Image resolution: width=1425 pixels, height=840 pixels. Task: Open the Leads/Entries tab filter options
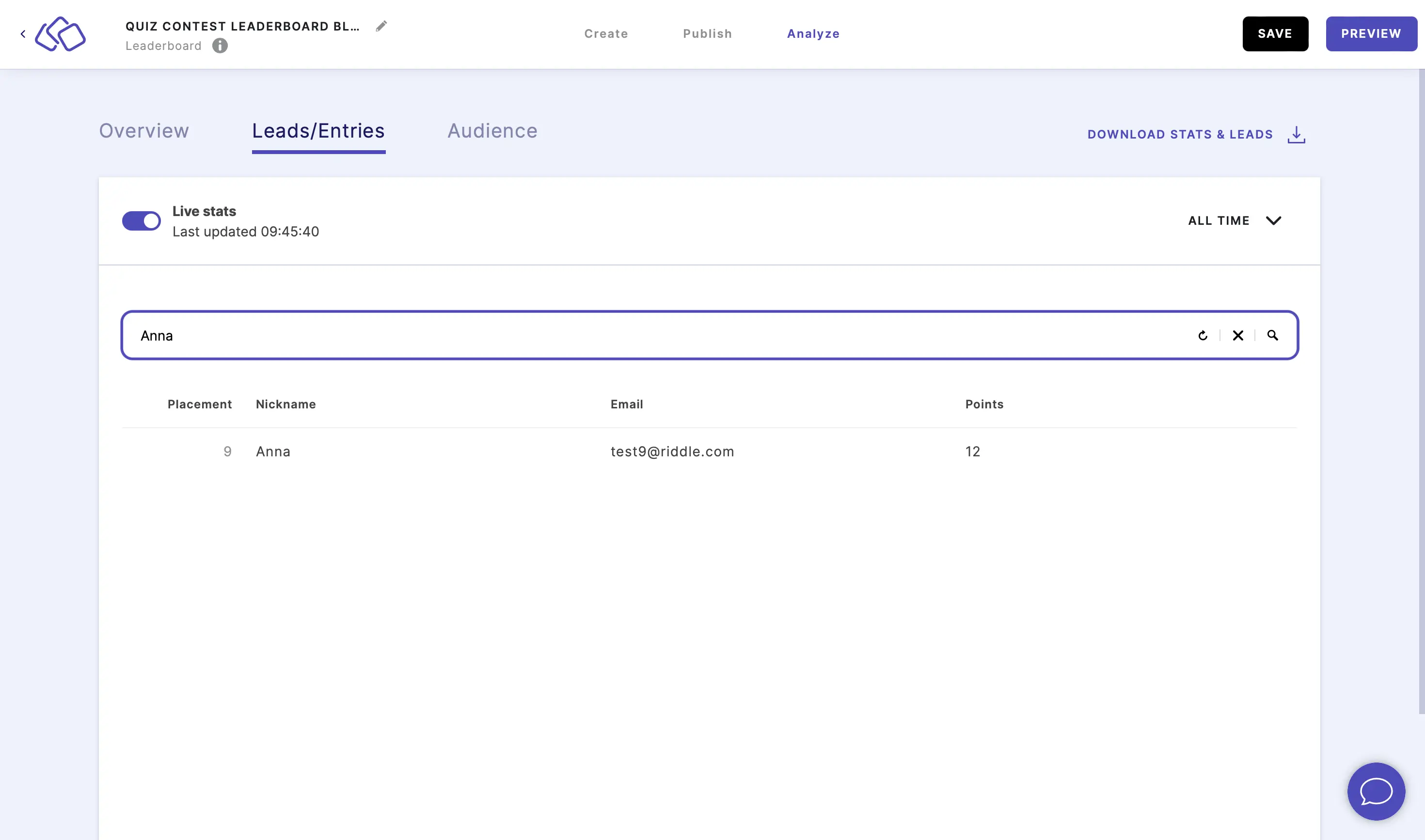tap(1234, 220)
